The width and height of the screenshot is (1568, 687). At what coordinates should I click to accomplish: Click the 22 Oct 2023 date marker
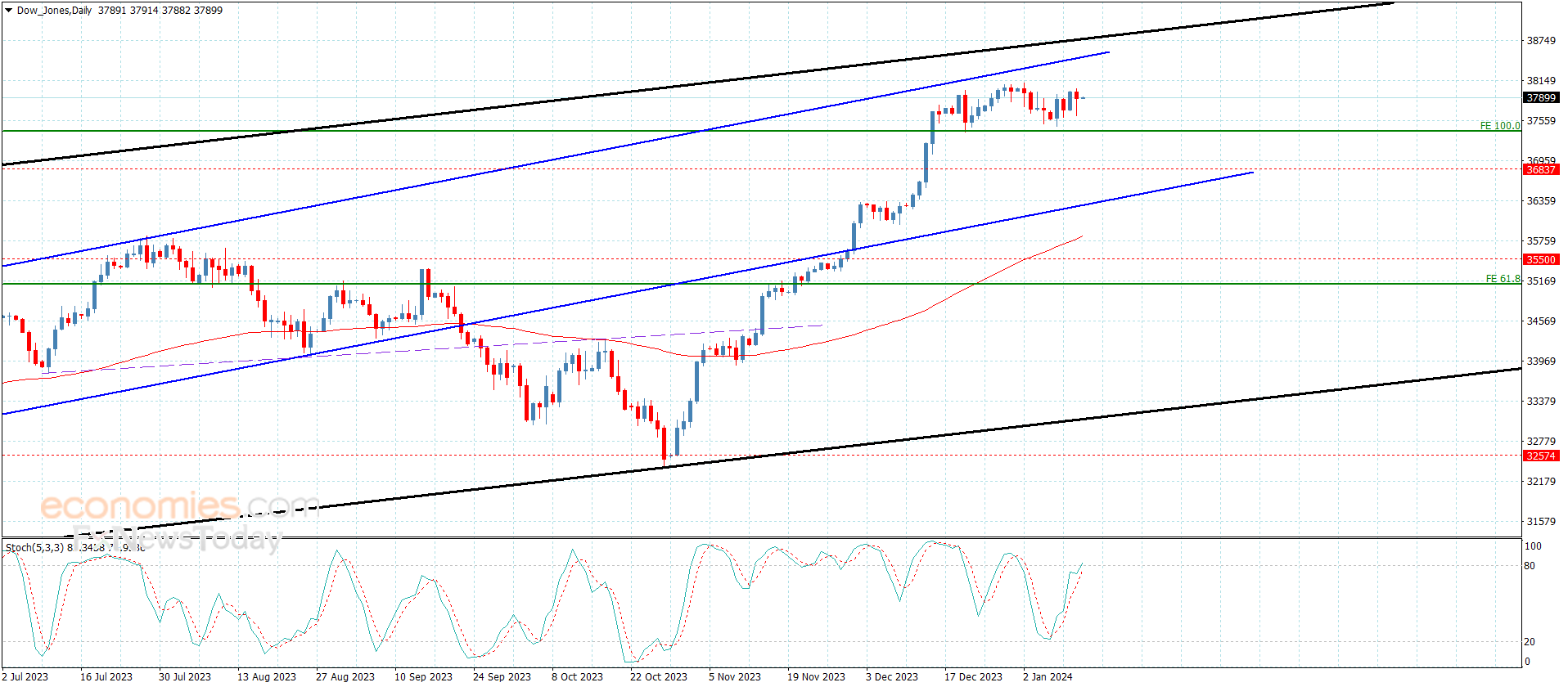[659, 676]
